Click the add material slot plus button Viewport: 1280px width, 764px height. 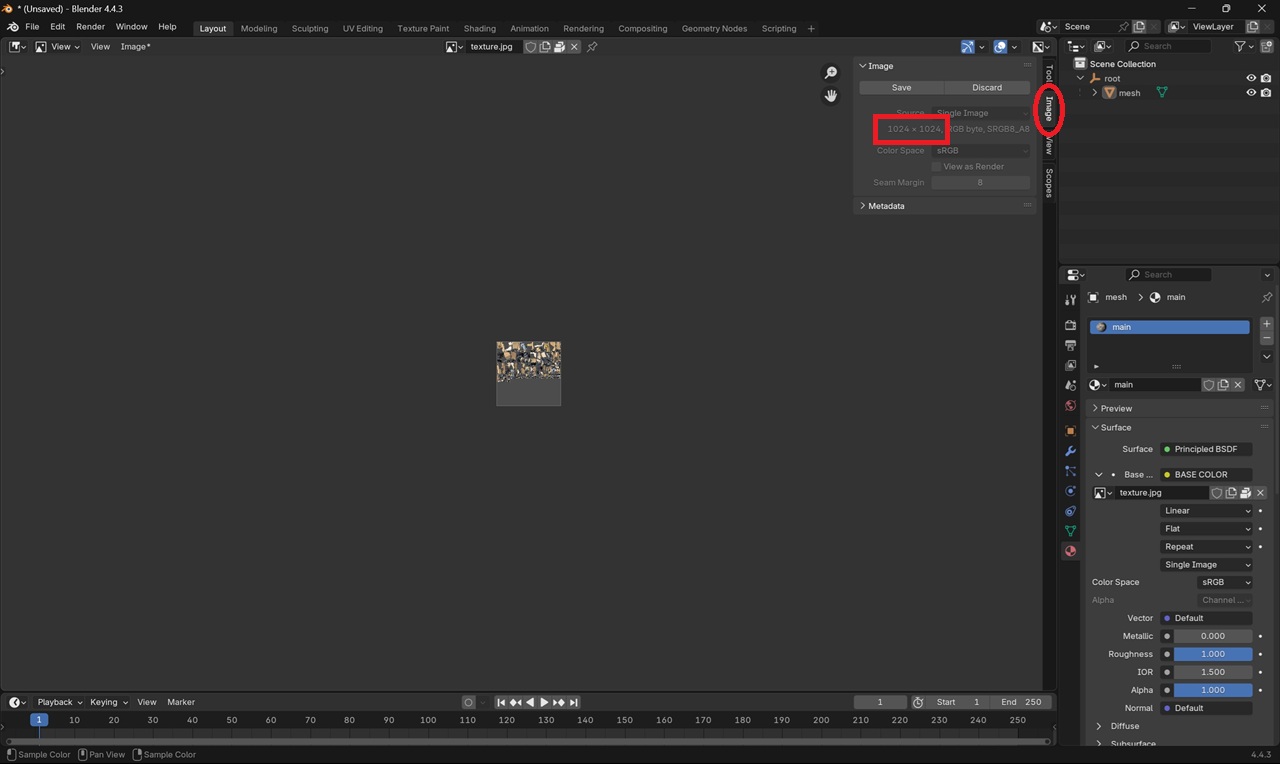1266,324
